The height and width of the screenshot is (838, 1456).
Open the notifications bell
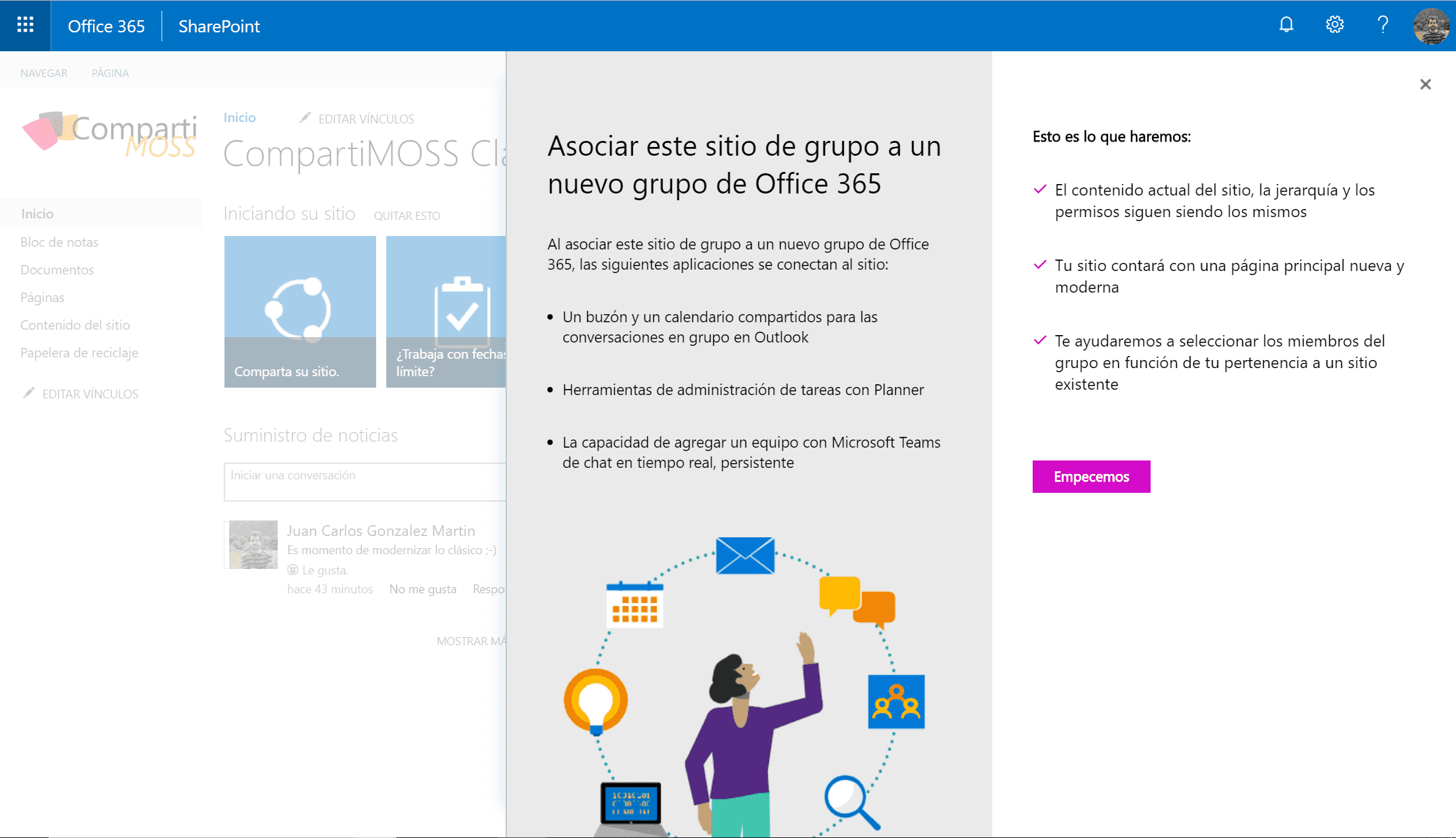coord(1286,26)
